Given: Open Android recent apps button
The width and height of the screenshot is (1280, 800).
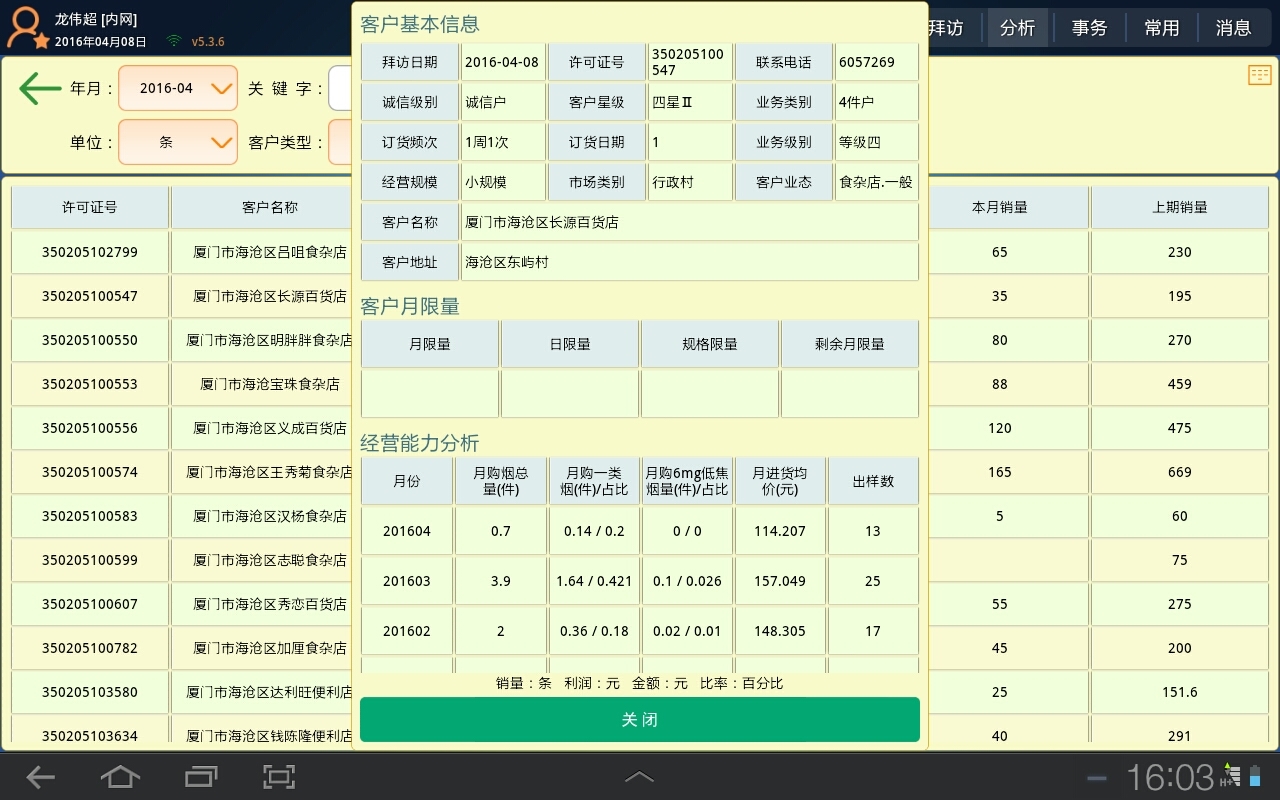Looking at the screenshot, I should (x=200, y=776).
